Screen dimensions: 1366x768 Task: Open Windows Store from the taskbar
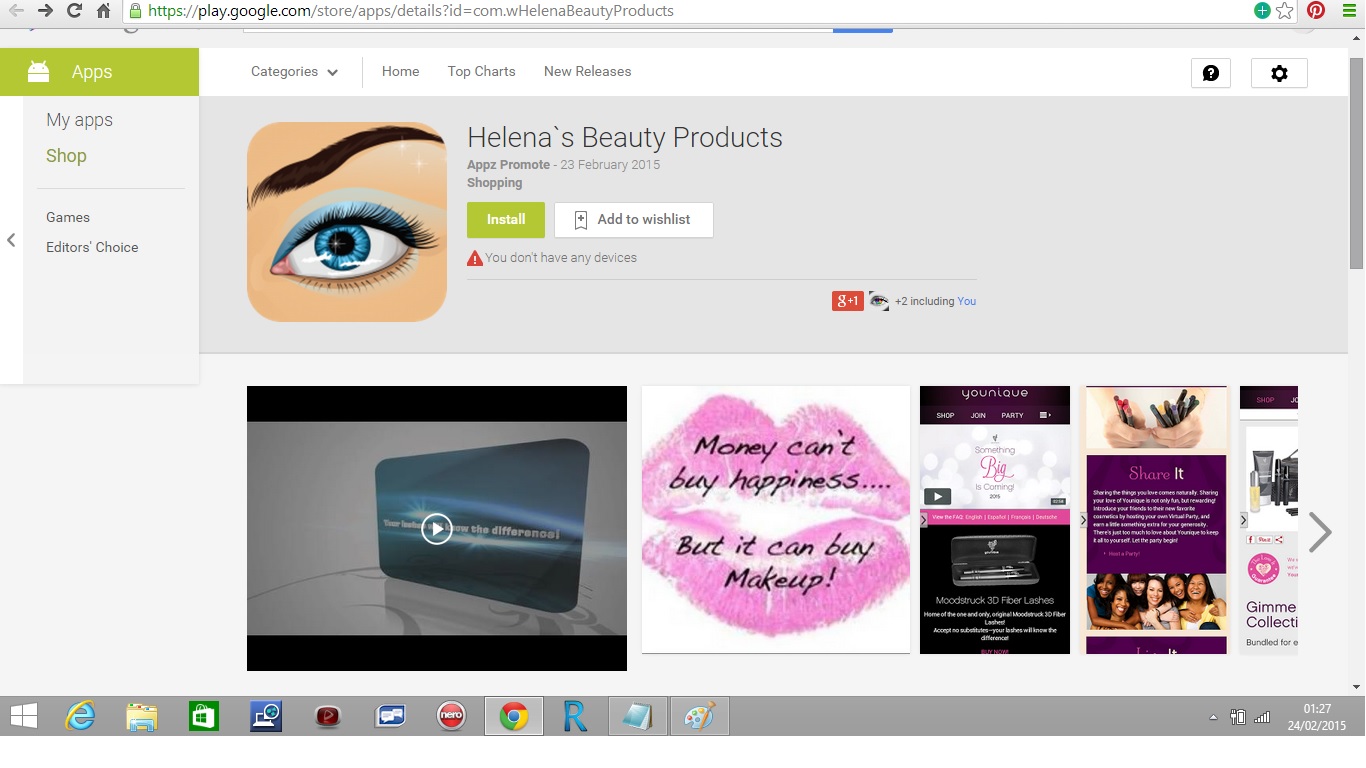(x=204, y=717)
